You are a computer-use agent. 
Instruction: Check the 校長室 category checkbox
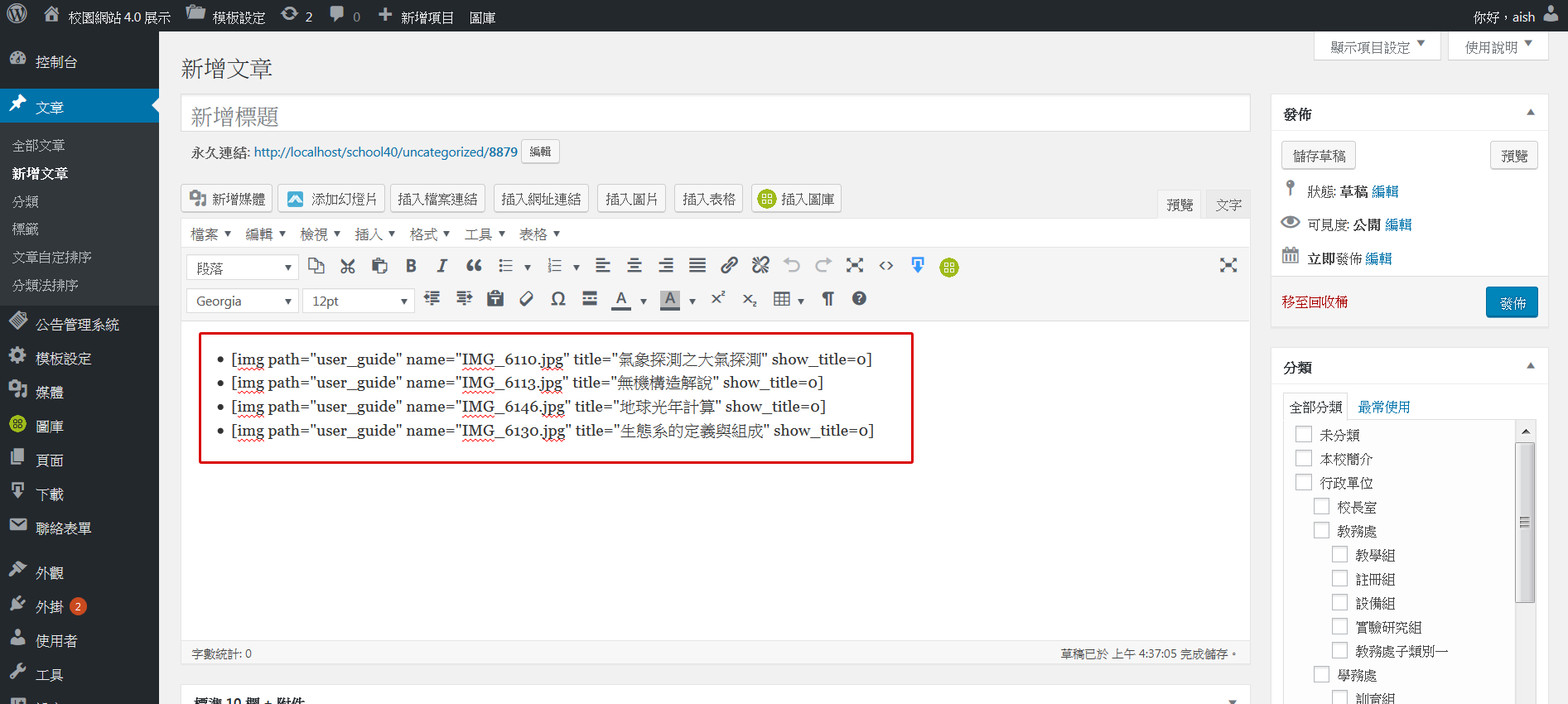1322,507
